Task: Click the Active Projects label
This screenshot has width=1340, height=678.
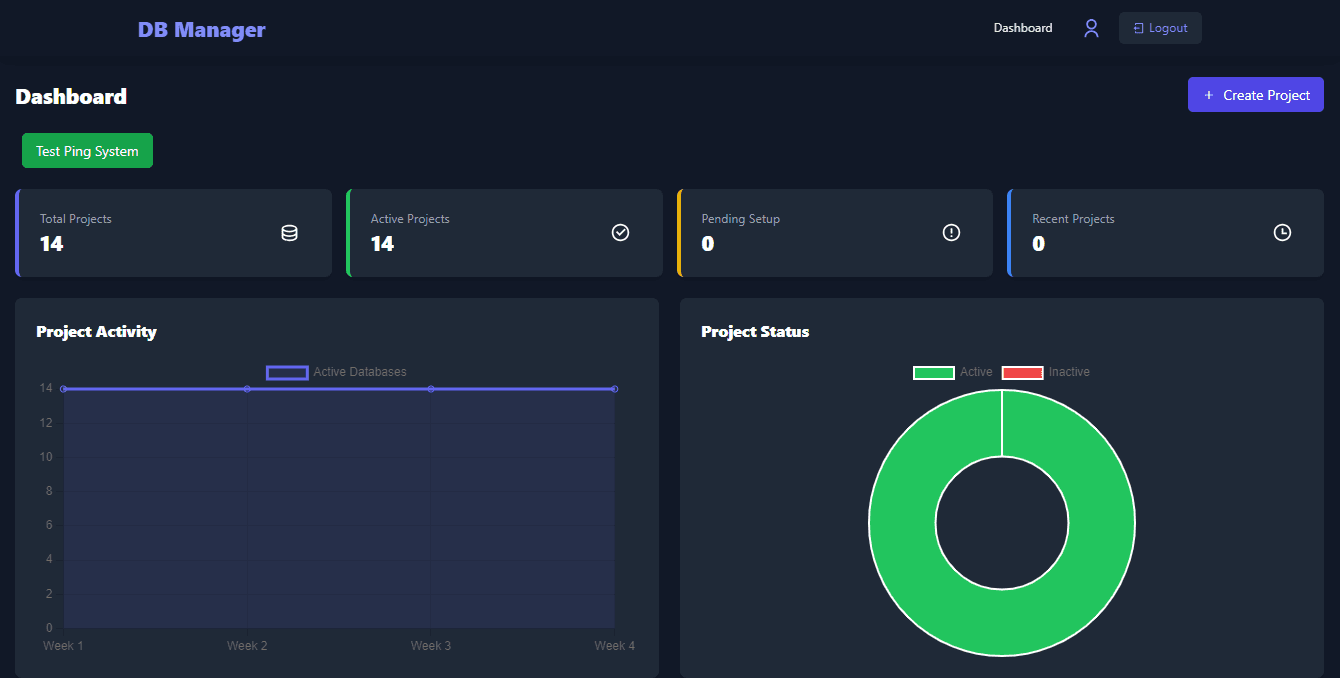Action: (410, 219)
